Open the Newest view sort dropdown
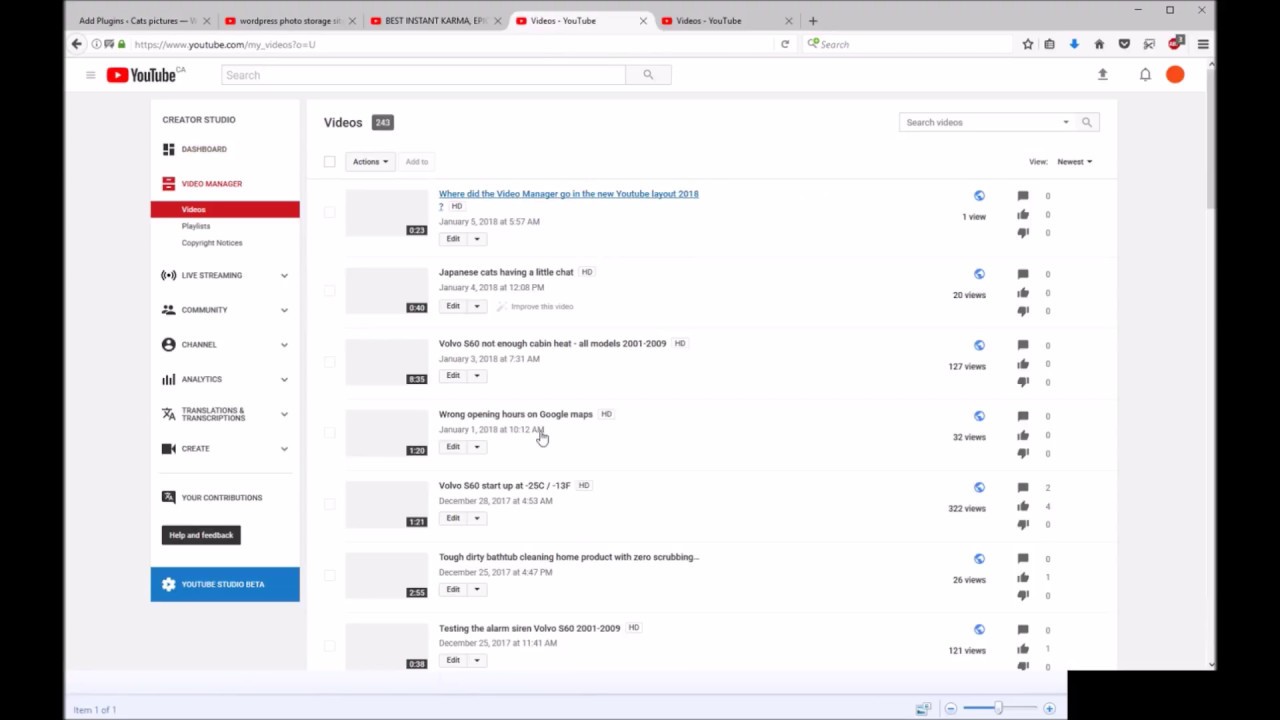Image resolution: width=1280 pixels, height=720 pixels. [1074, 162]
